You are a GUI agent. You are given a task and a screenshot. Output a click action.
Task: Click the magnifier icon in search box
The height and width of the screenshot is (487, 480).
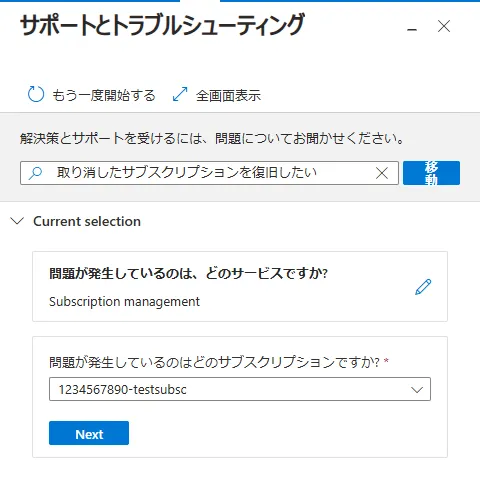pyautogui.click(x=35, y=173)
